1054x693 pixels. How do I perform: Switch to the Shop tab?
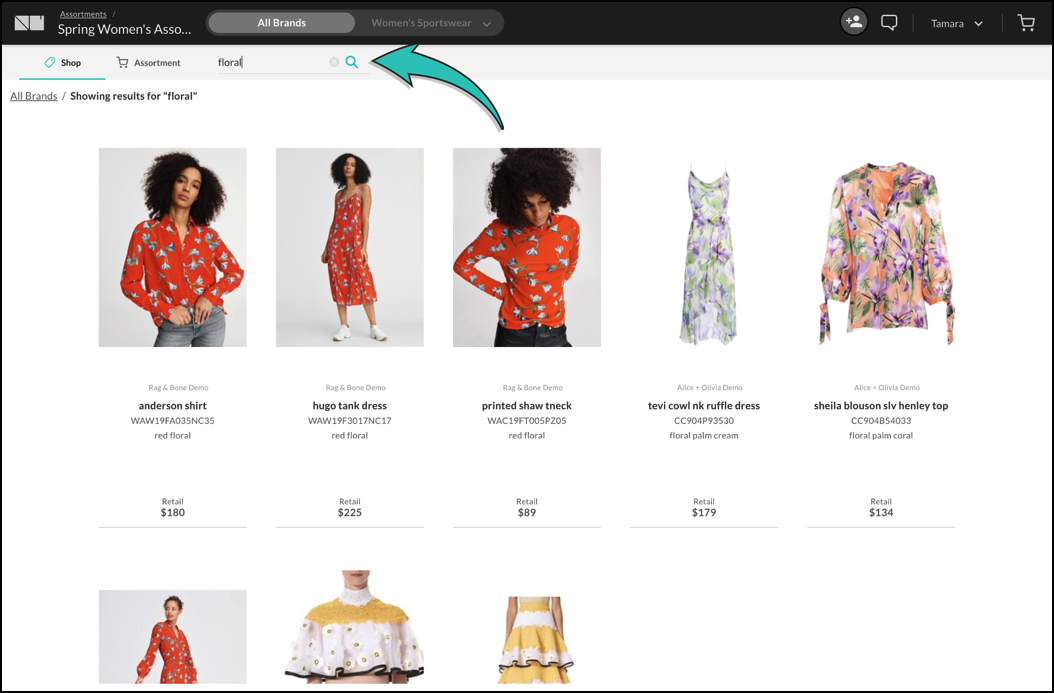63,63
